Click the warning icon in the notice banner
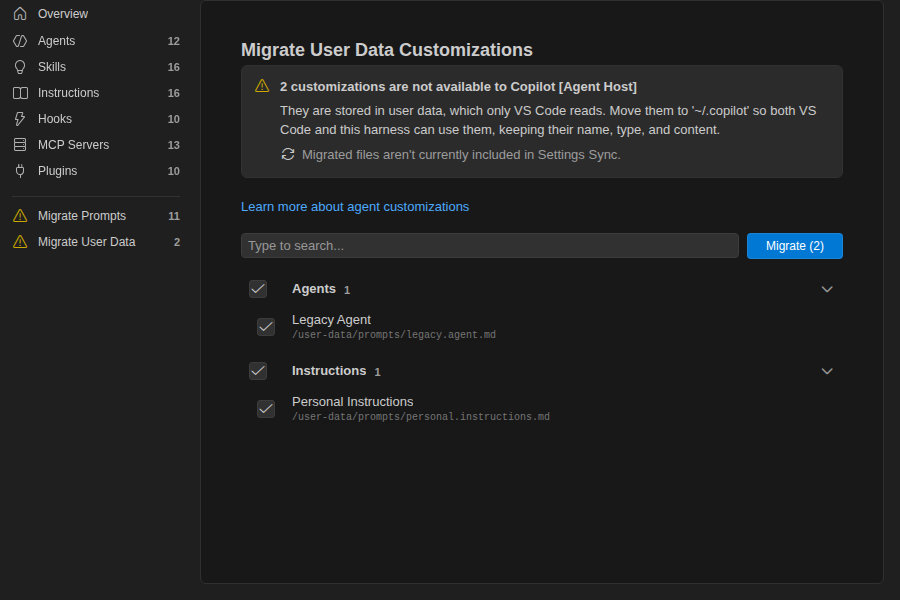The image size is (900, 600). click(x=262, y=86)
